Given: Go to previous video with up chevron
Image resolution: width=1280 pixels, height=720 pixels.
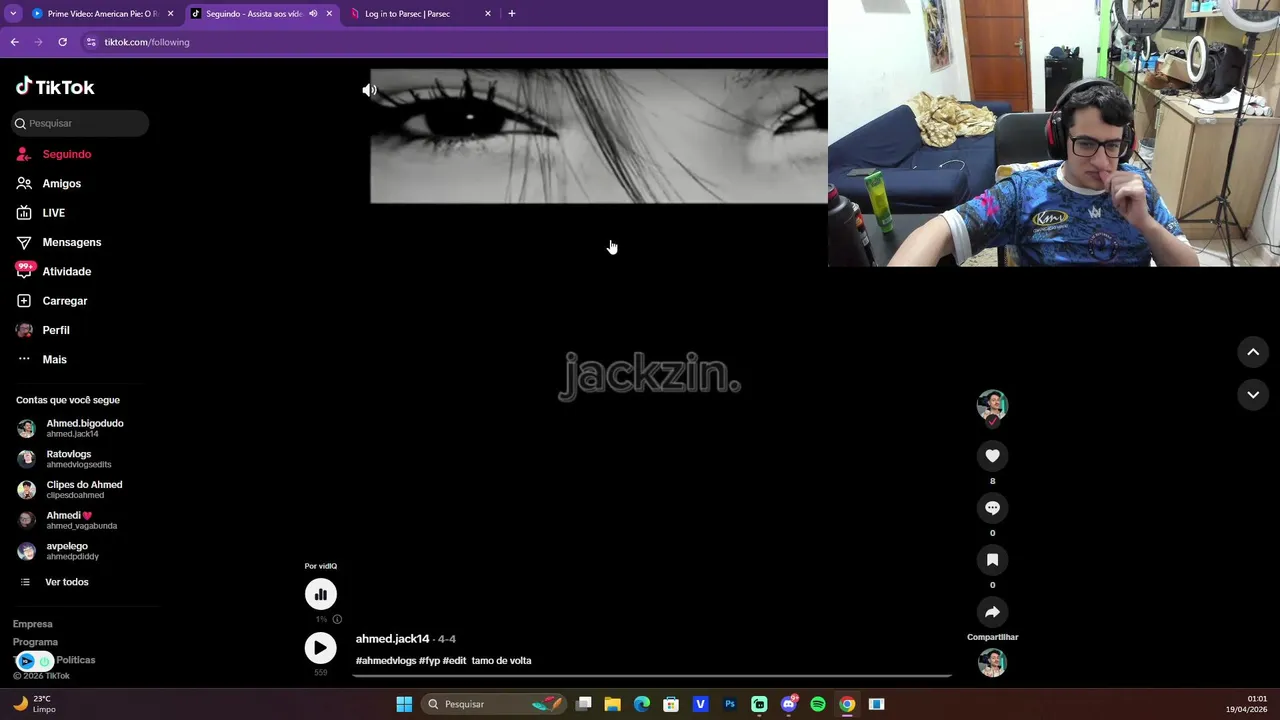Looking at the screenshot, I should [1253, 352].
